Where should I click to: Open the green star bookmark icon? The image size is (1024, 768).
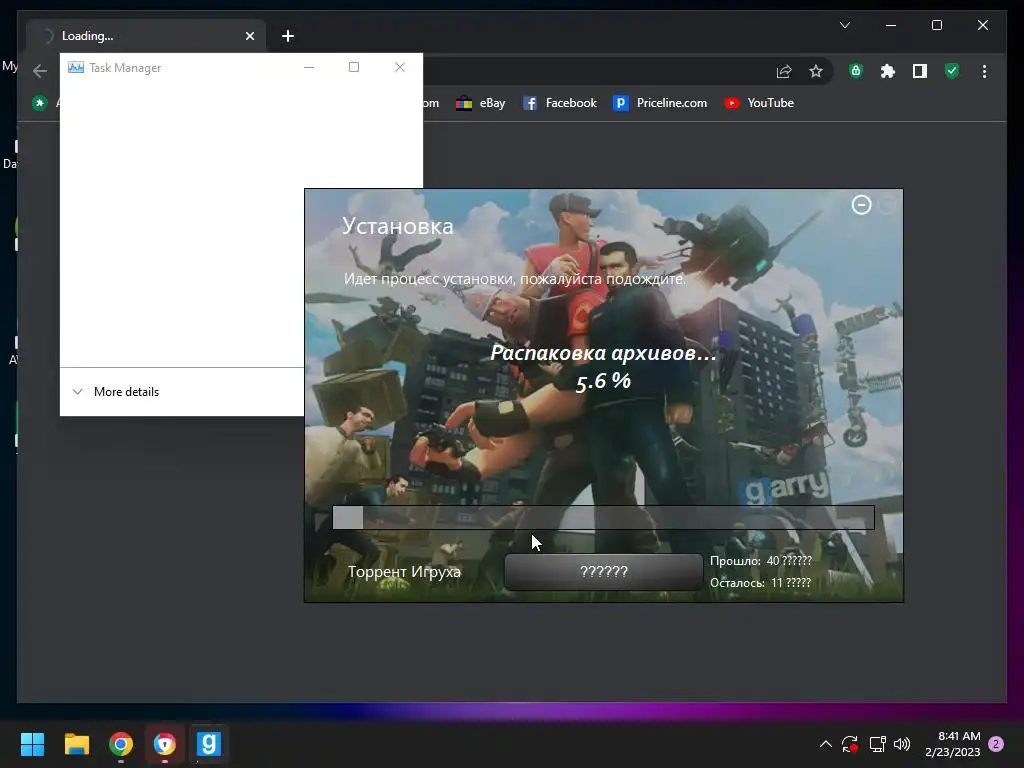coord(40,103)
